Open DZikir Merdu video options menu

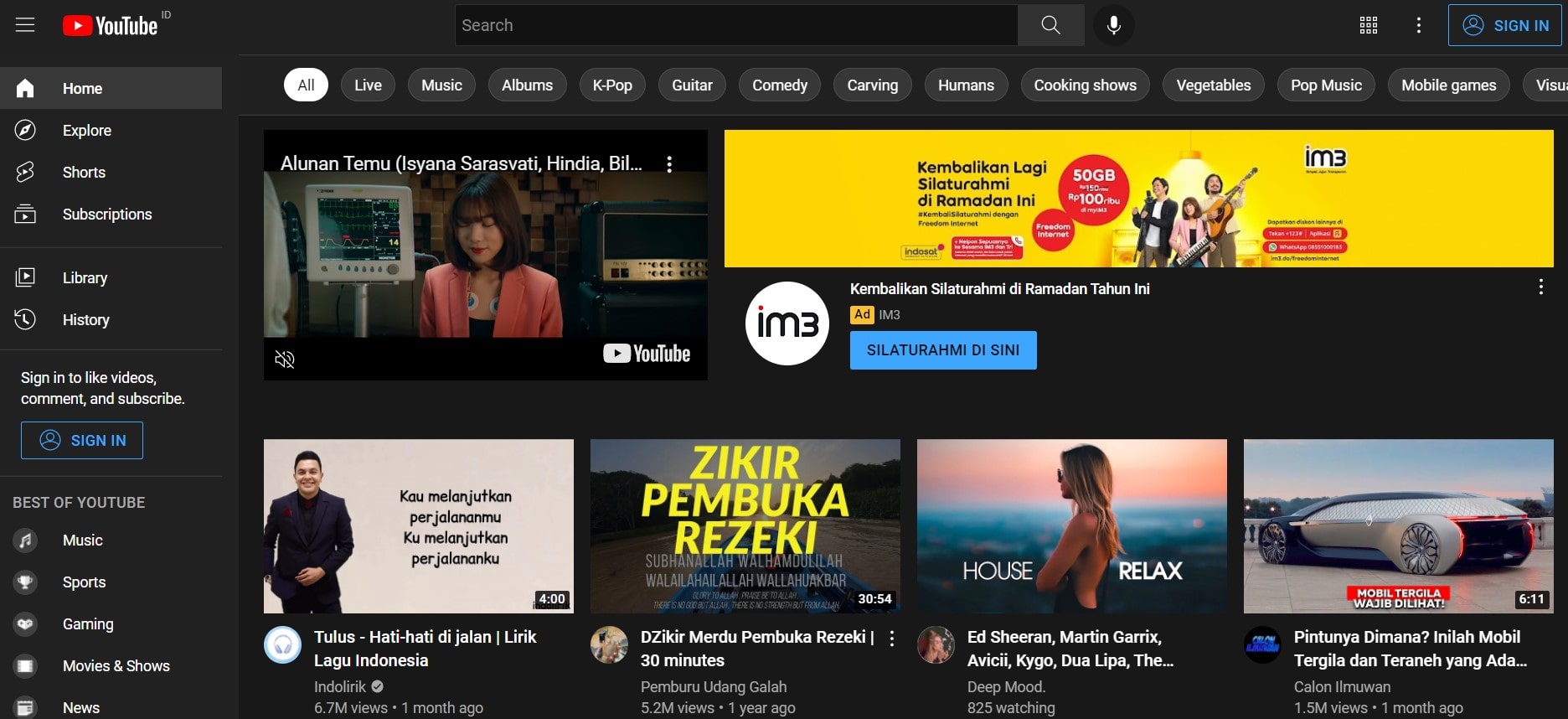892,639
